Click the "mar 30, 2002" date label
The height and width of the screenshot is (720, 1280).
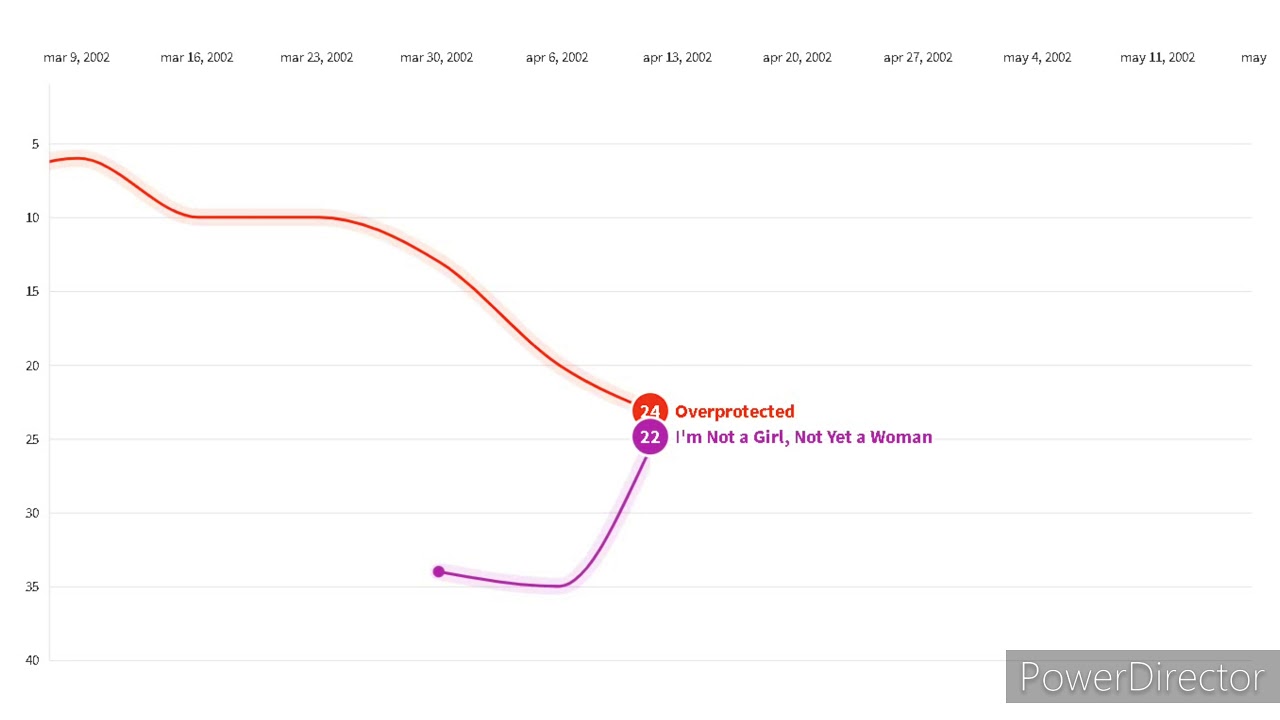[x=437, y=57]
